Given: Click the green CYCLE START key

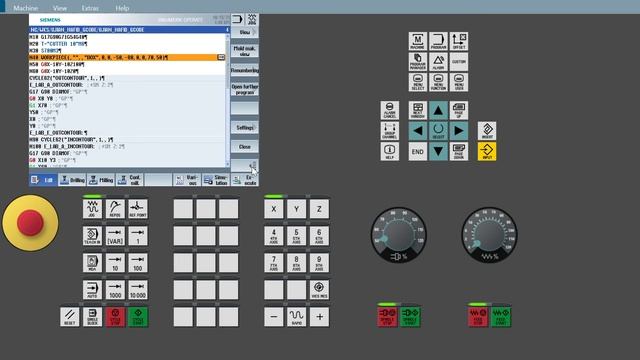Looking at the screenshot, I should [138, 317].
